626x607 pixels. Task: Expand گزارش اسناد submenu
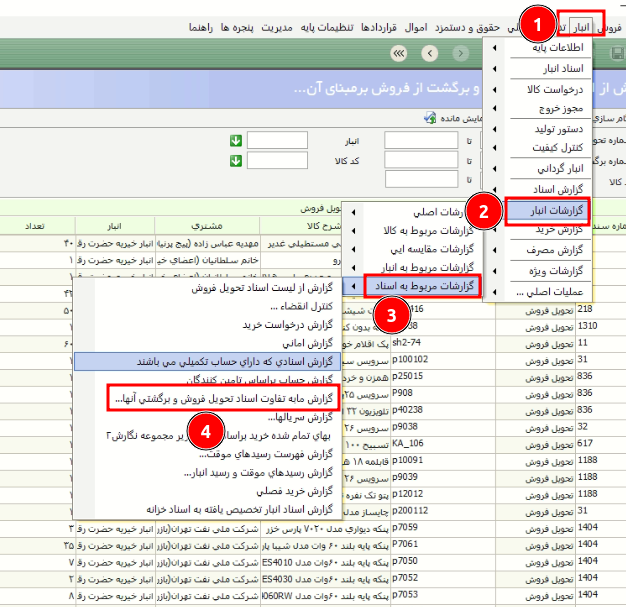[537, 189]
